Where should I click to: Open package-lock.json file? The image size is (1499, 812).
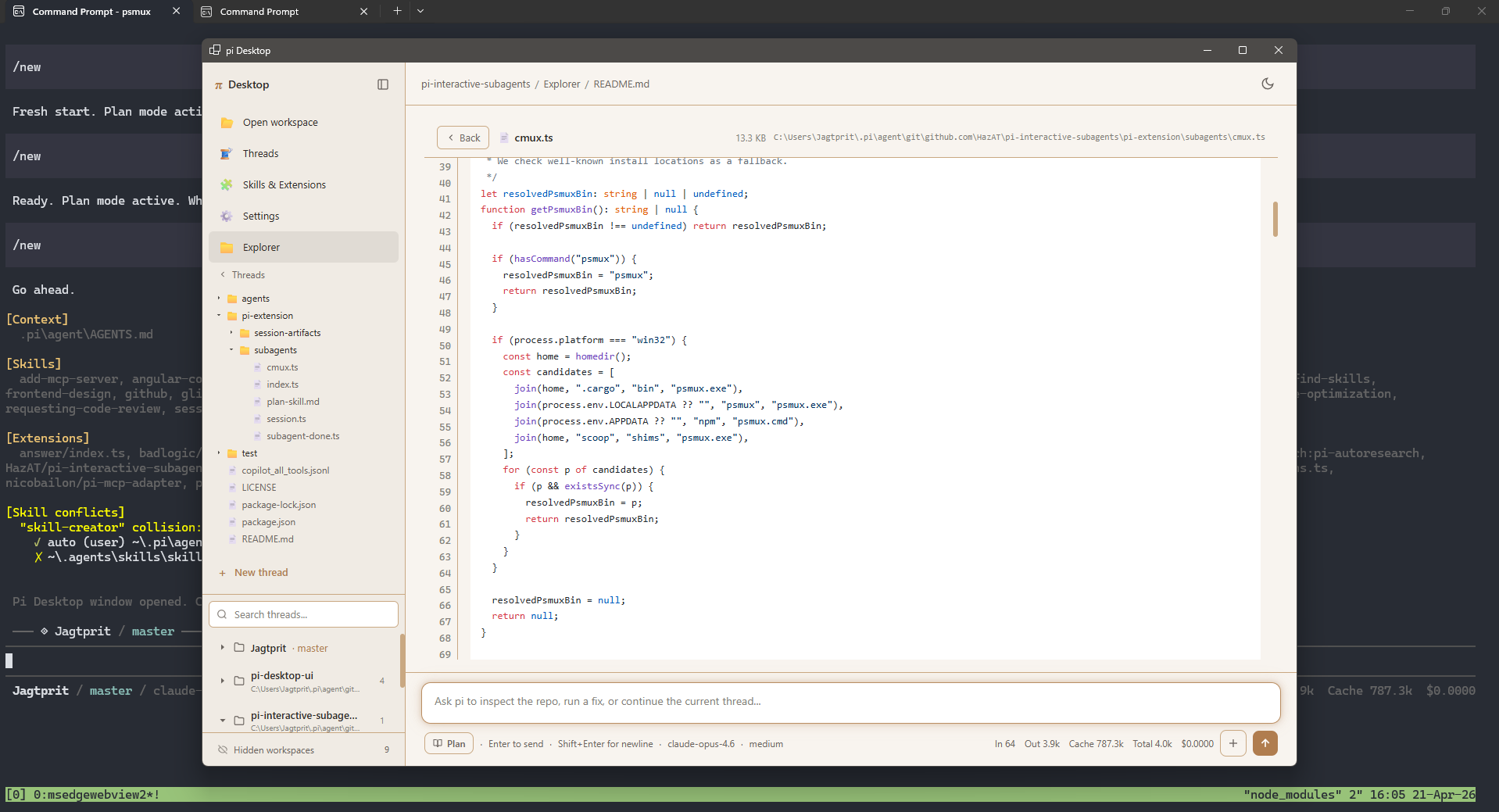pos(278,505)
